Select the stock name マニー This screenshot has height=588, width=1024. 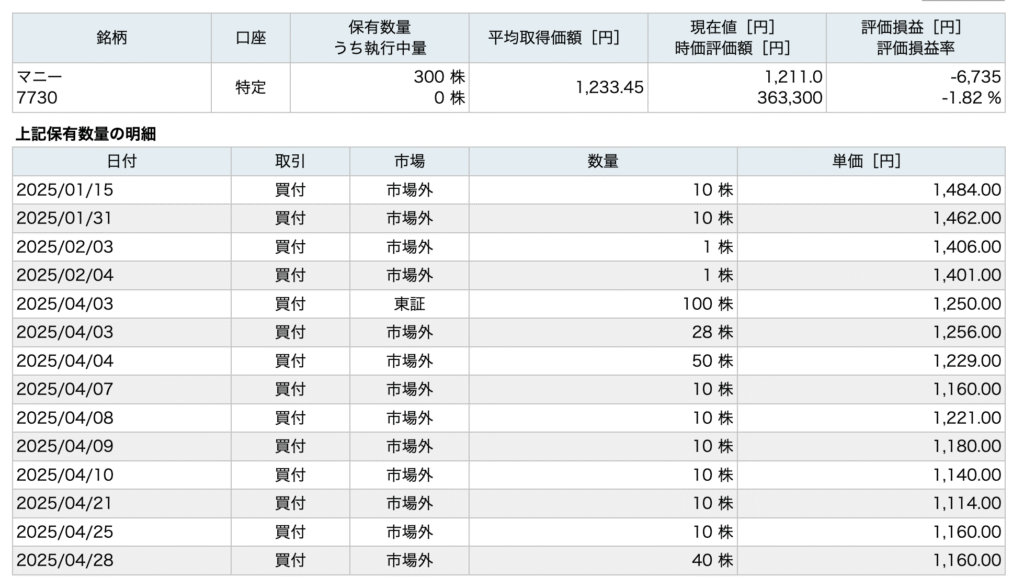click(39, 77)
